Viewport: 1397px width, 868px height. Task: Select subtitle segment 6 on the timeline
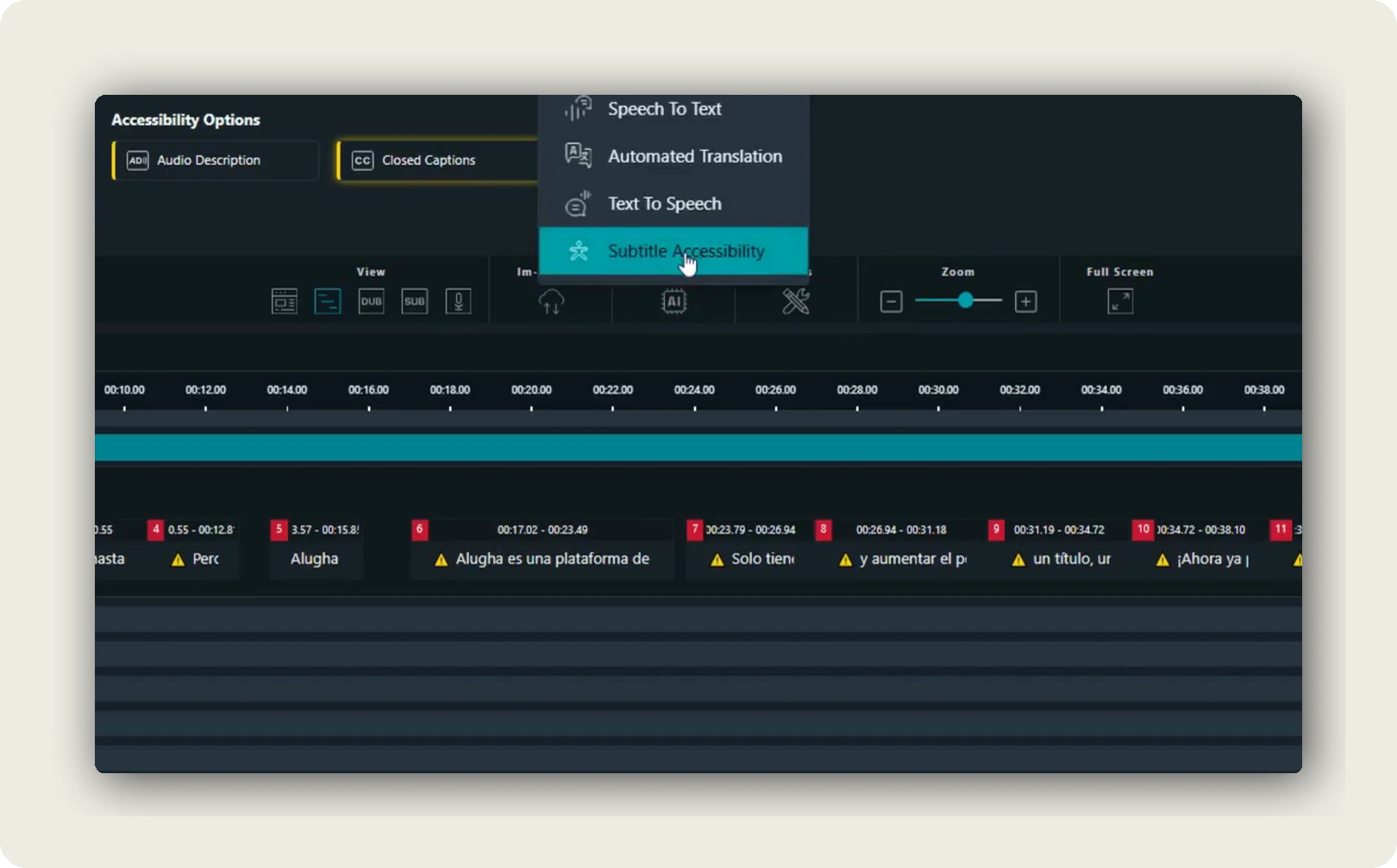point(542,549)
